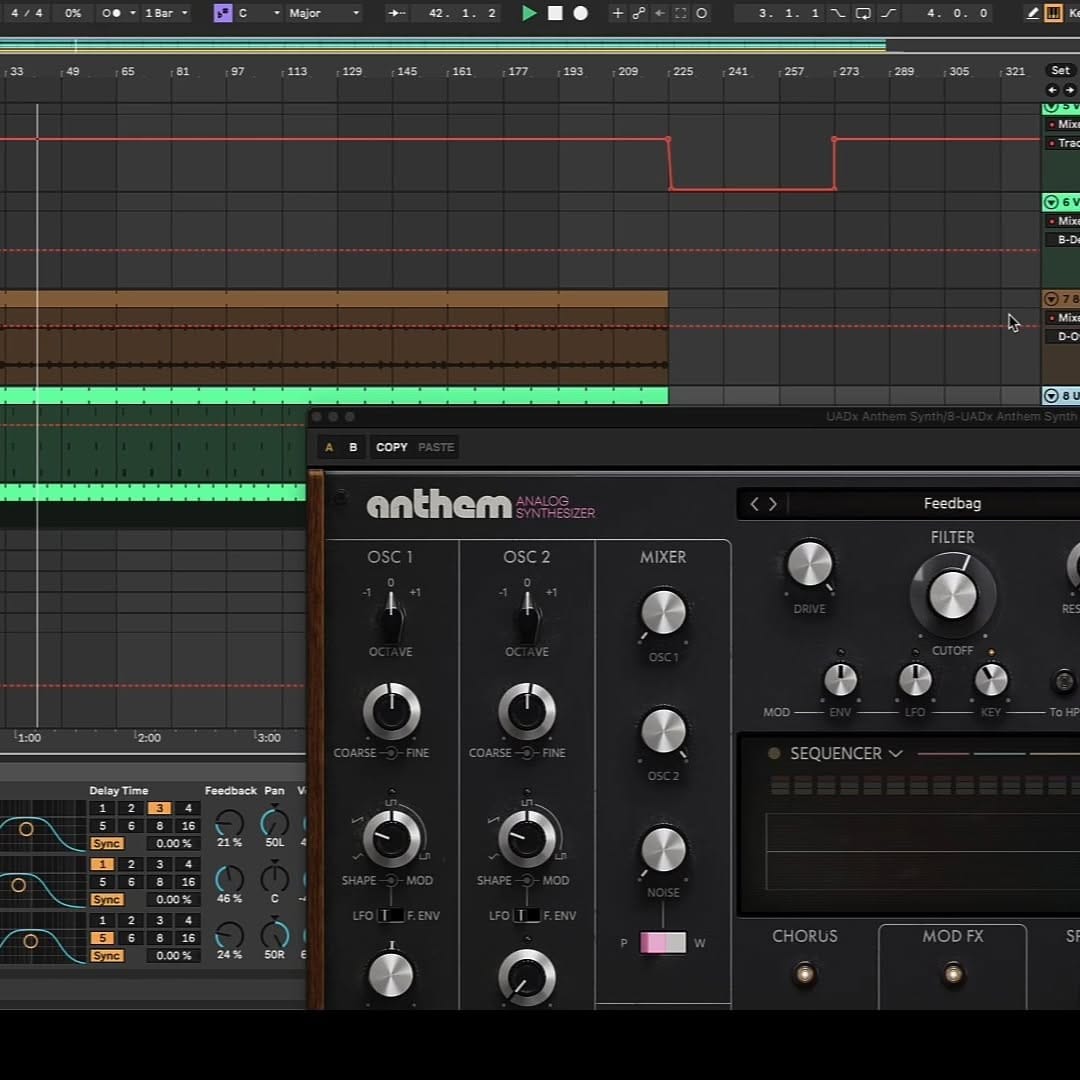Toggle the metronome button
This screenshot has width=1080, height=1080.
[x=111, y=13]
